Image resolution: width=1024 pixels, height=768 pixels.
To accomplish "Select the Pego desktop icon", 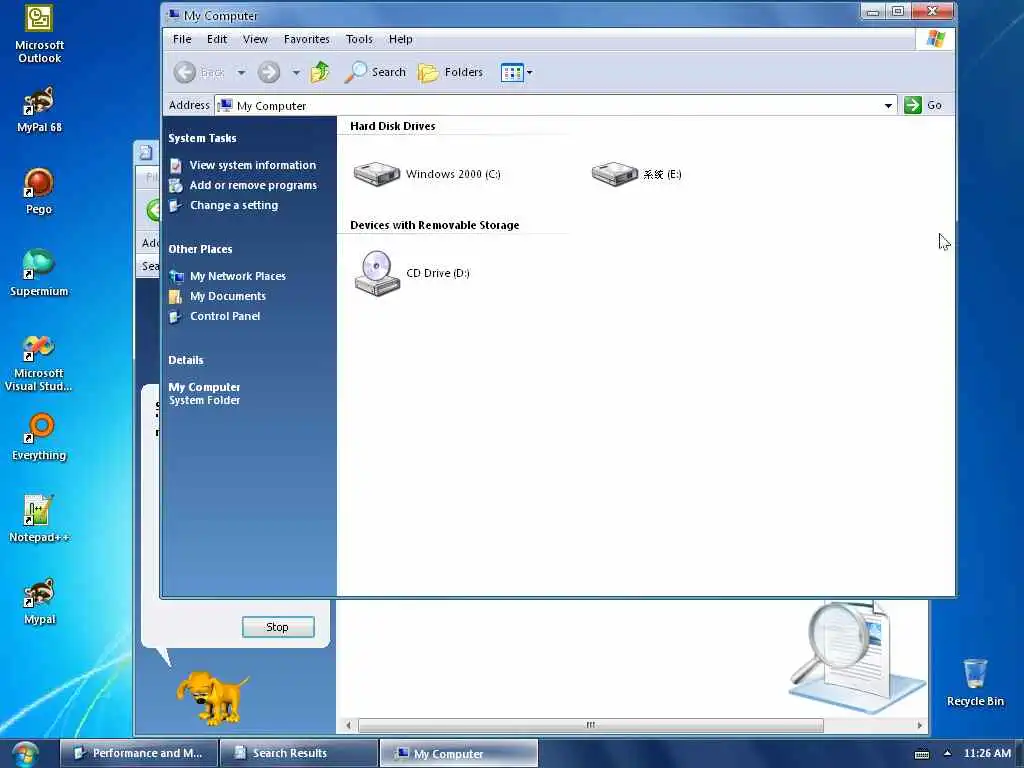I will point(39,191).
